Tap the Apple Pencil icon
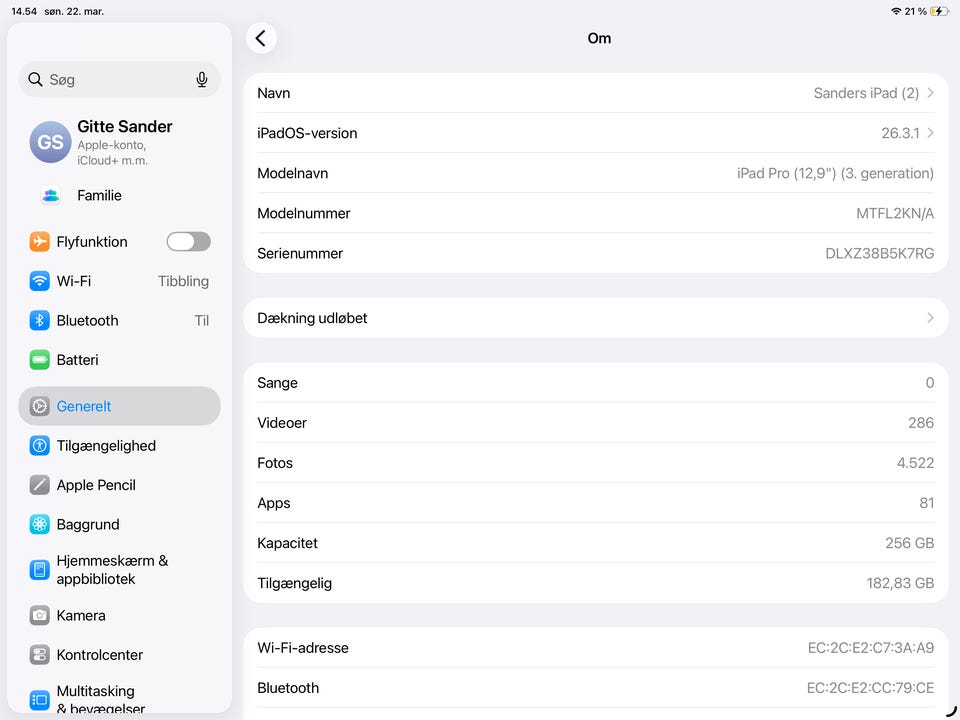This screenshot has height=720, width=960. 40,485
